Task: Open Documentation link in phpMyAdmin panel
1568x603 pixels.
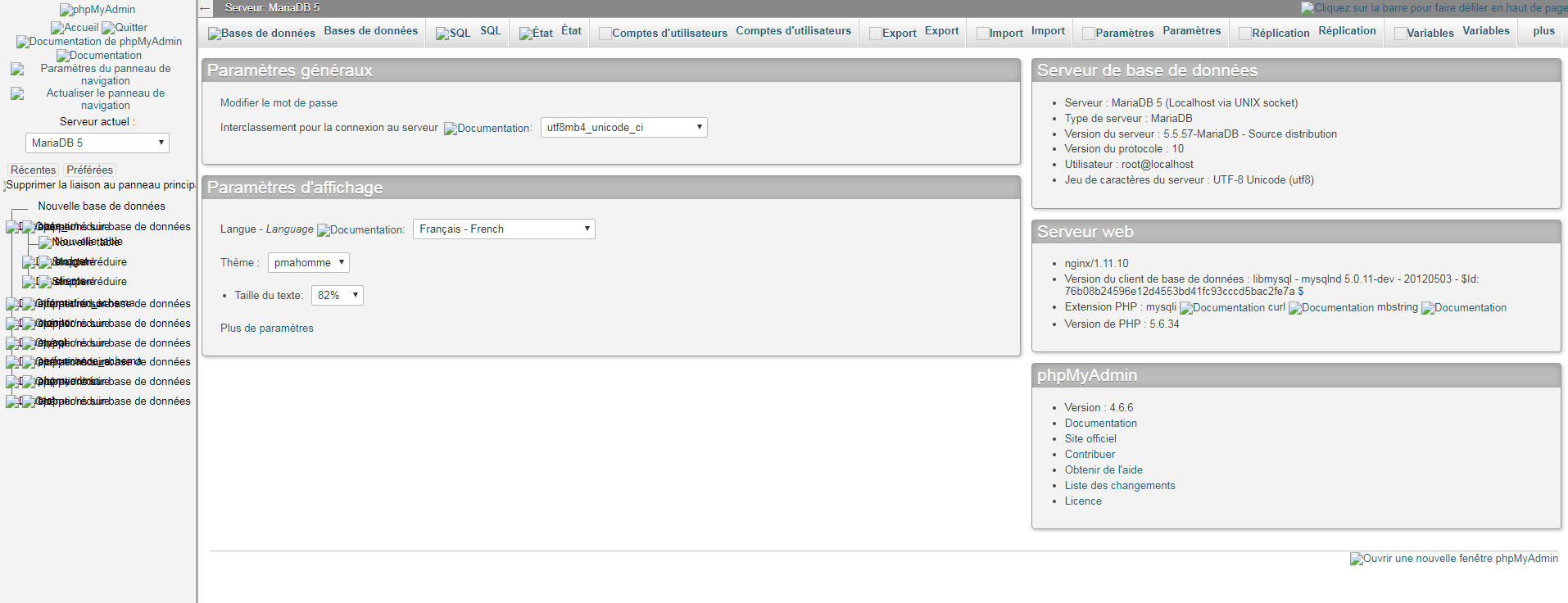Action: [1101, 424]
